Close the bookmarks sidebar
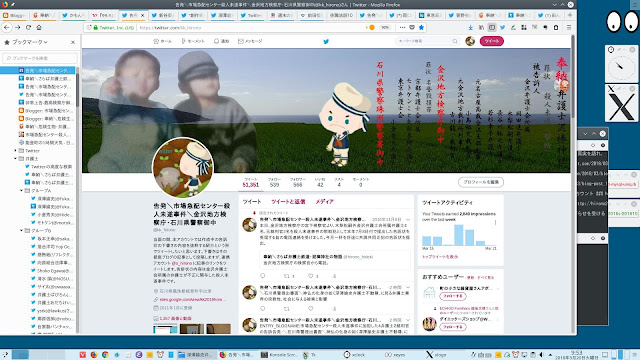The height and width of the screenshot is (360, 640). [x=73, y=42]
